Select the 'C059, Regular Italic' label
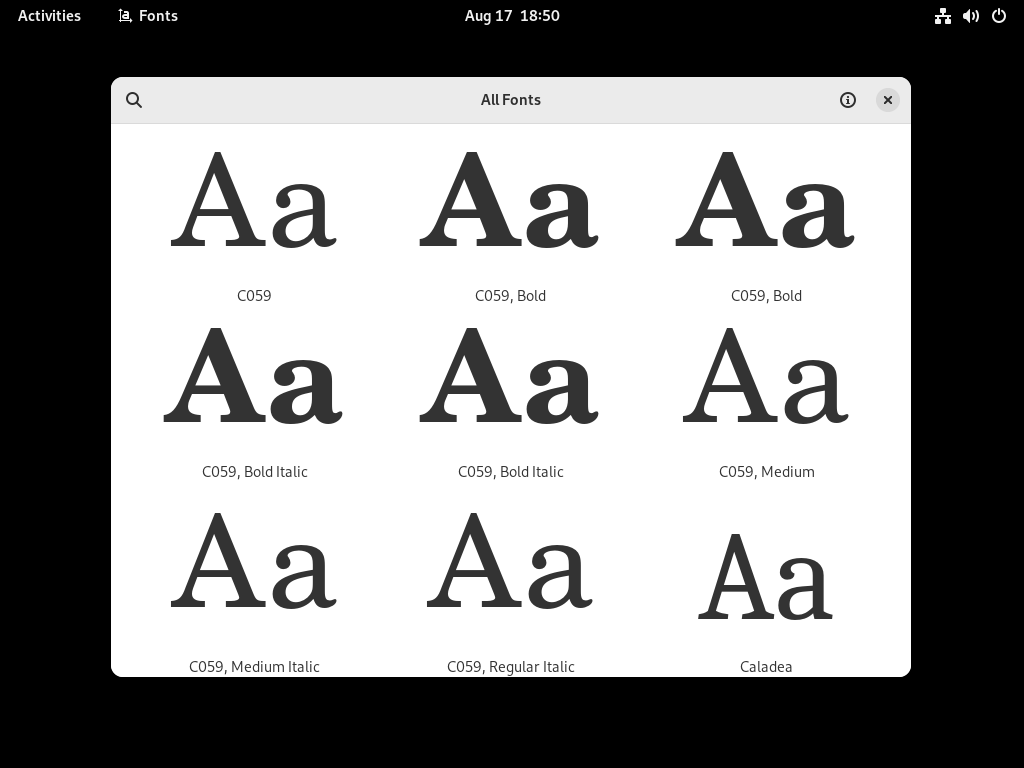Viewport: 1024px width, 768px height. pos(511,667)
